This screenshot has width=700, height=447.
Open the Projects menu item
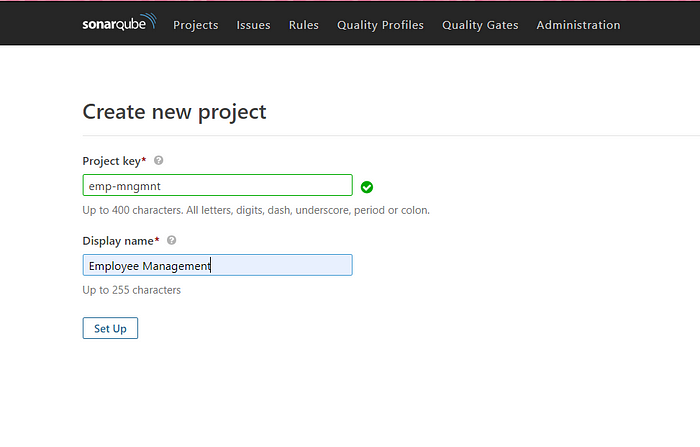coord(196,25)
